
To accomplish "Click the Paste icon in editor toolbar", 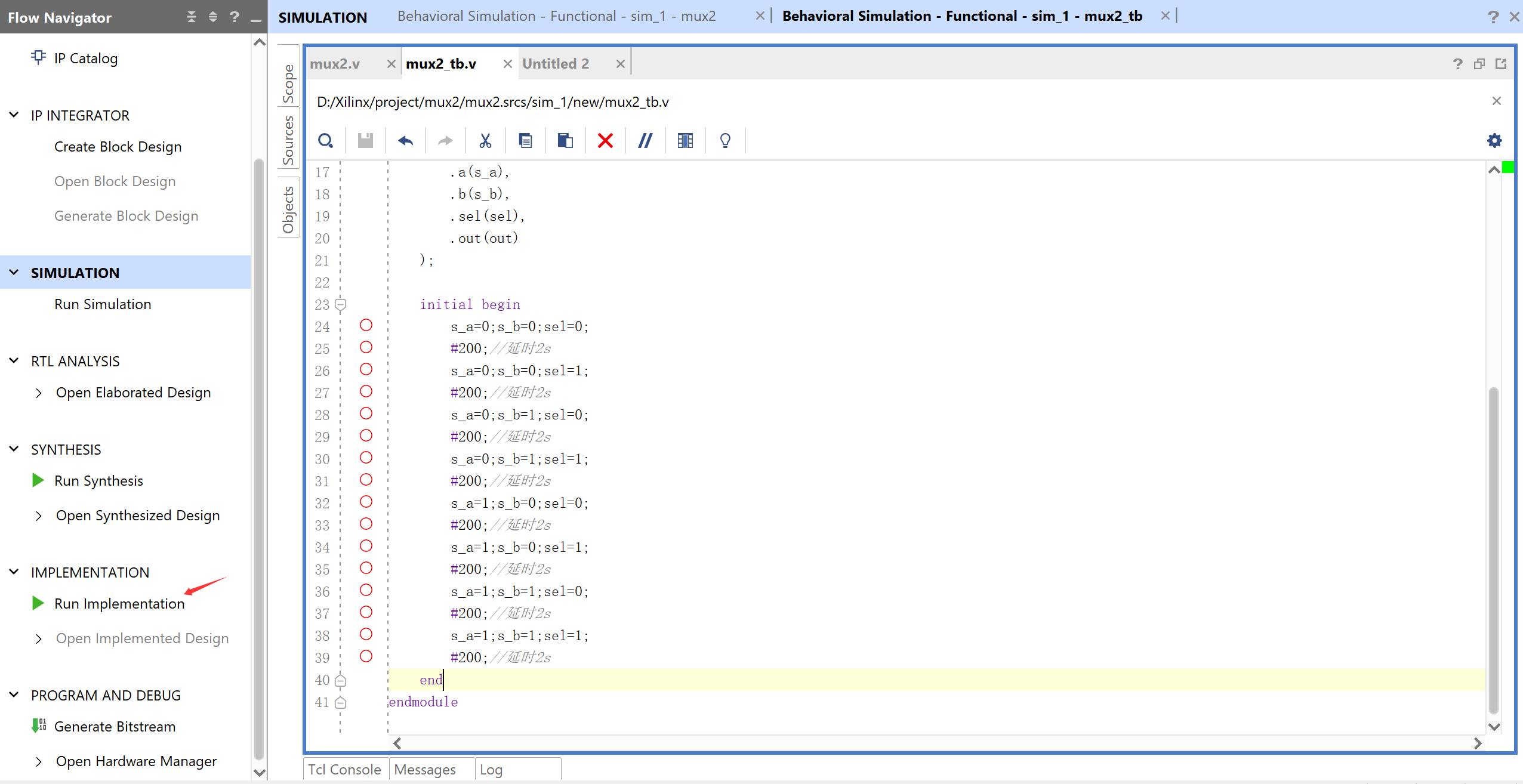I will (565, 141).
